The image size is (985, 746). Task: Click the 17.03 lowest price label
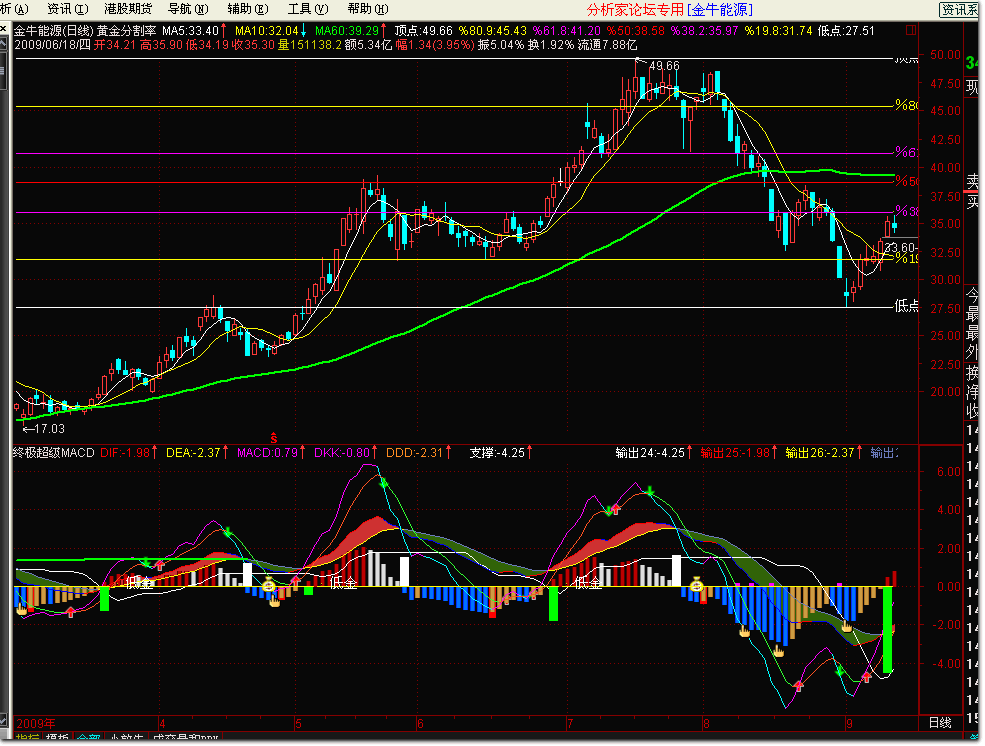(x=49, y=428)
